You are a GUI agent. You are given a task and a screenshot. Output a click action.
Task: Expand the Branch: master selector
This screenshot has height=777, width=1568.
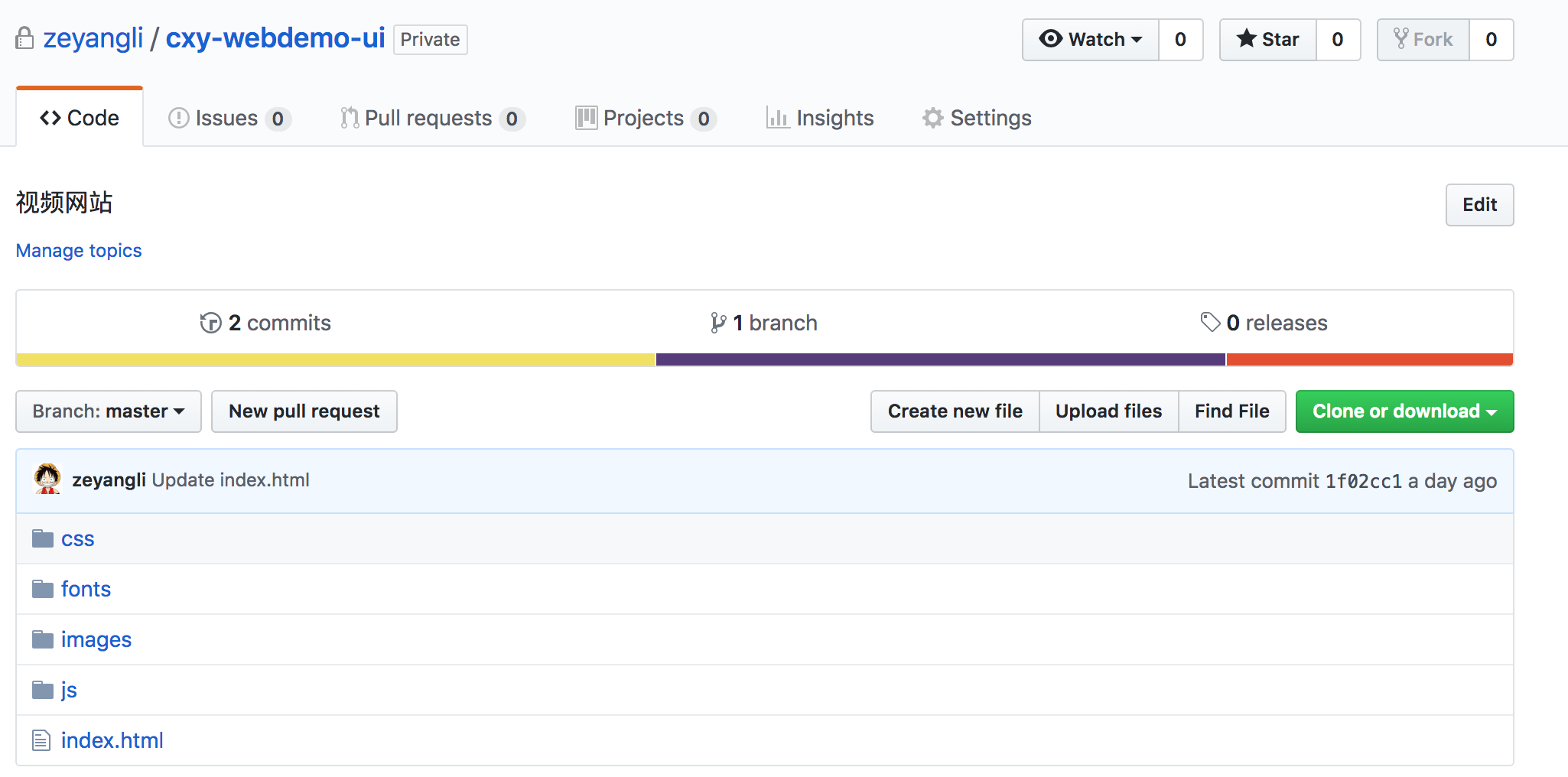(109, 411)
